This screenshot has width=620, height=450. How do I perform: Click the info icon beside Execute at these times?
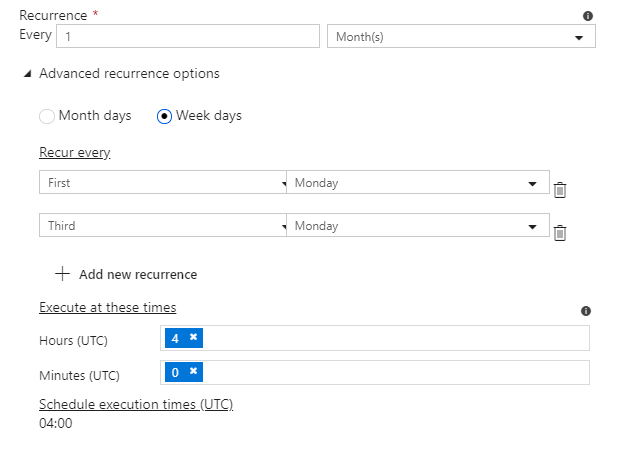pyautogui.click(x=586, y=311)
